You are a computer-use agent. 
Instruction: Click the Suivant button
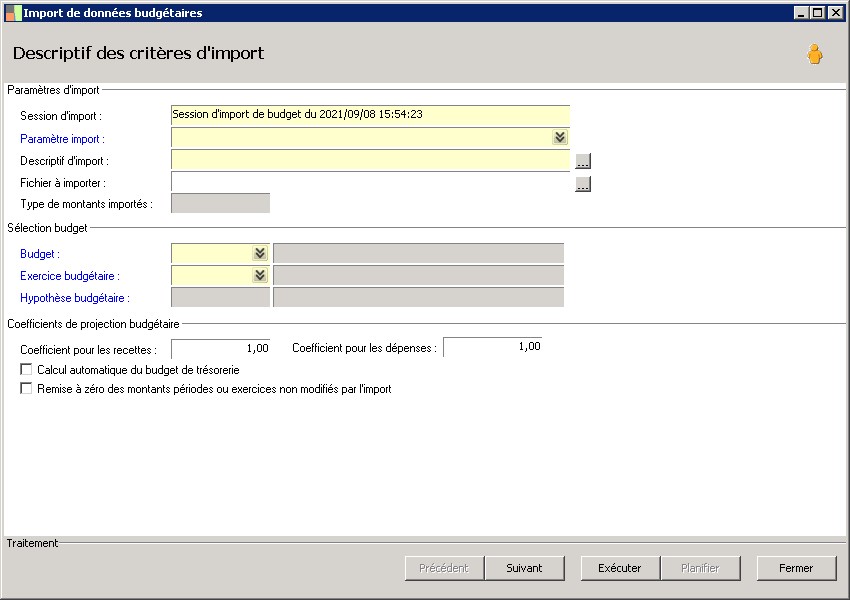coord(524,568)
